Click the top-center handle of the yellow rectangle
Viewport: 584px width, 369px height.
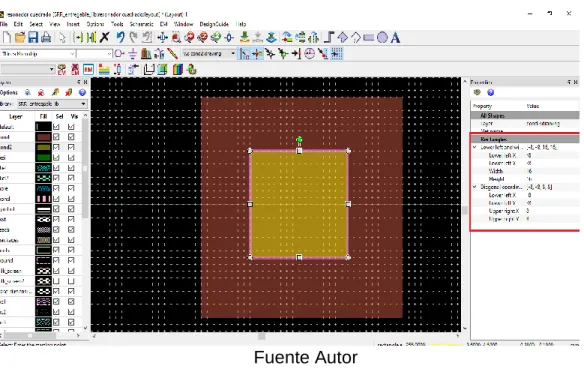[x=299, y=151]
